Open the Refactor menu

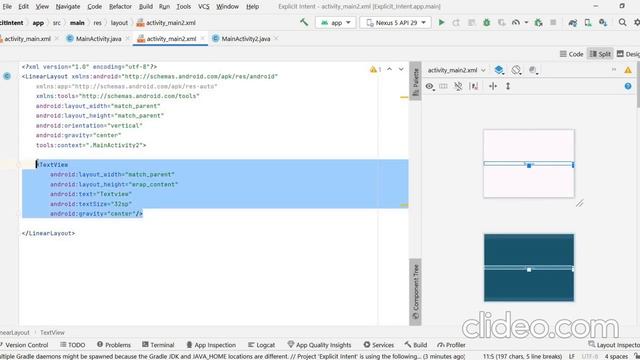click(120, 7)
